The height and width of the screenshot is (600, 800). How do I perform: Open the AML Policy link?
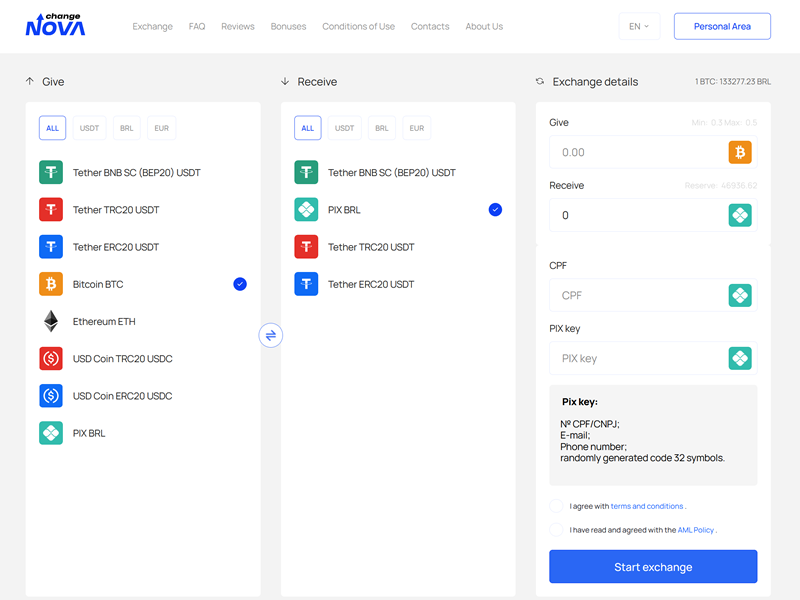click(x=695, y=530)
